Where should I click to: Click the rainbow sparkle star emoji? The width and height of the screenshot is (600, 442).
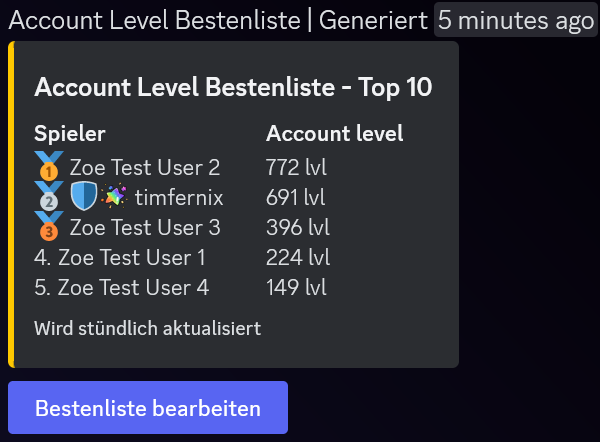point(114,196)
